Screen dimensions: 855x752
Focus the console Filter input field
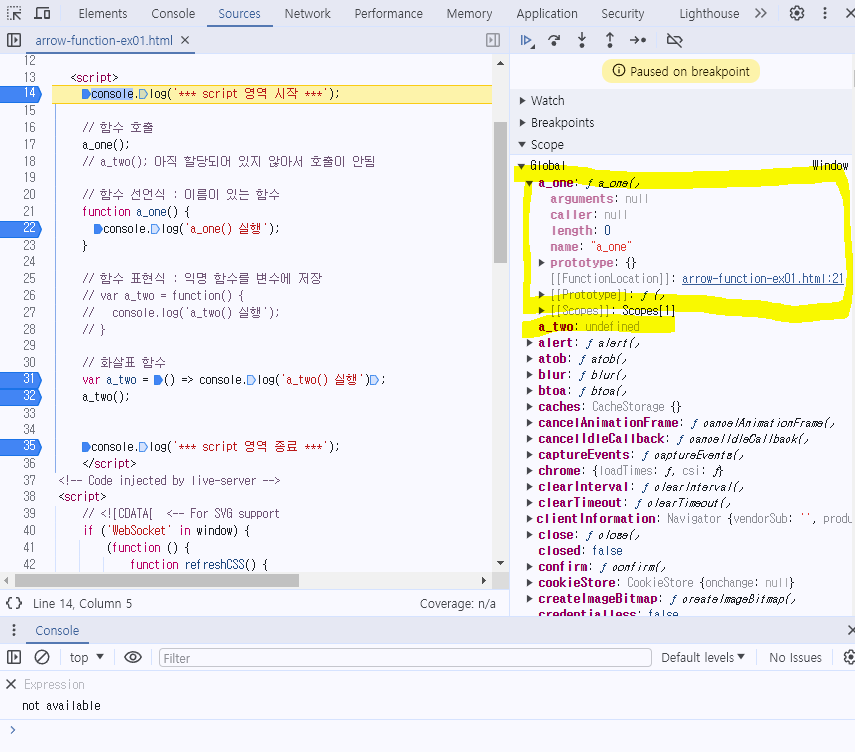(405, 658)
